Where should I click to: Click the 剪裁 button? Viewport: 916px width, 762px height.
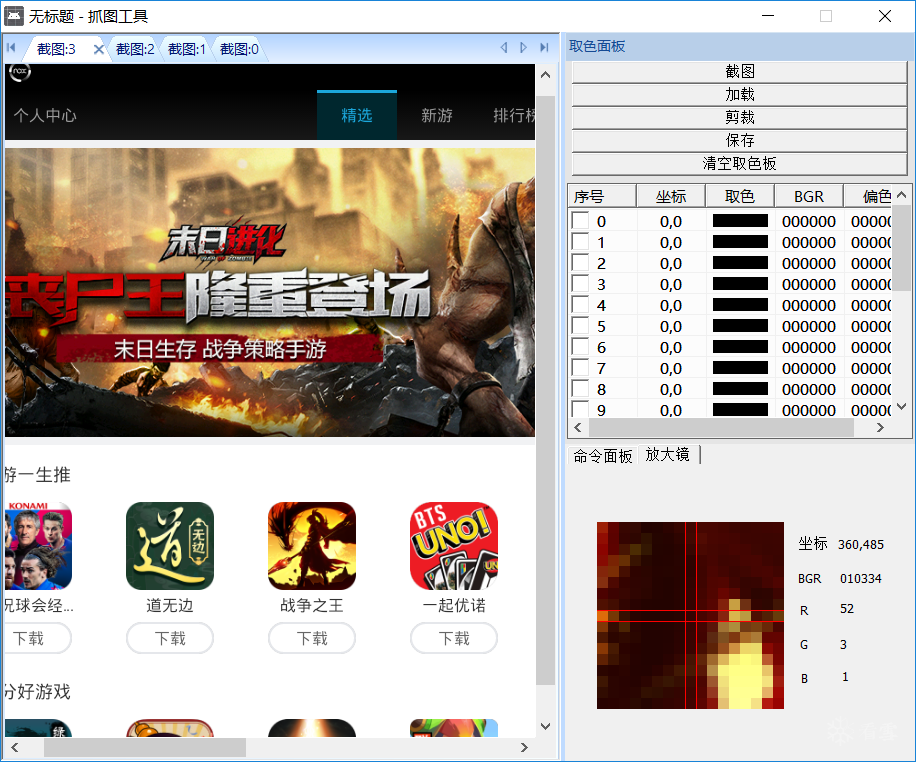pos(740,117)
